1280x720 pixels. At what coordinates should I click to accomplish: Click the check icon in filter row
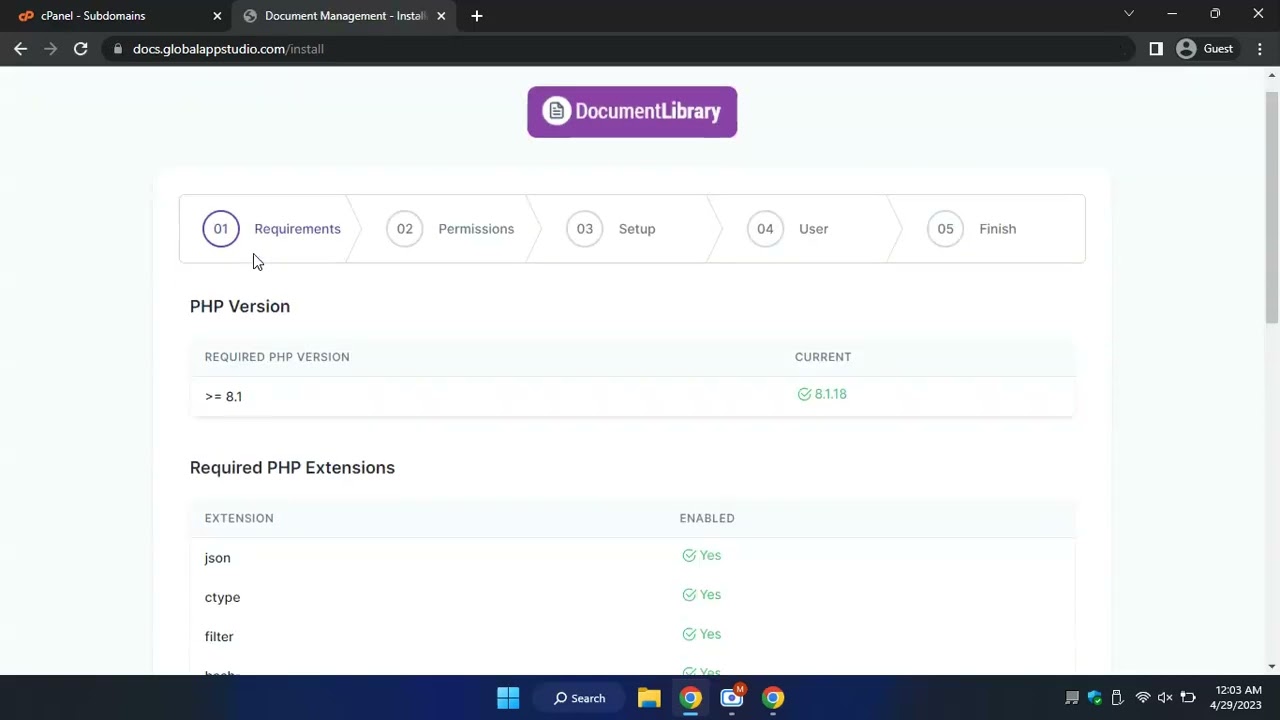click(689, 634)
